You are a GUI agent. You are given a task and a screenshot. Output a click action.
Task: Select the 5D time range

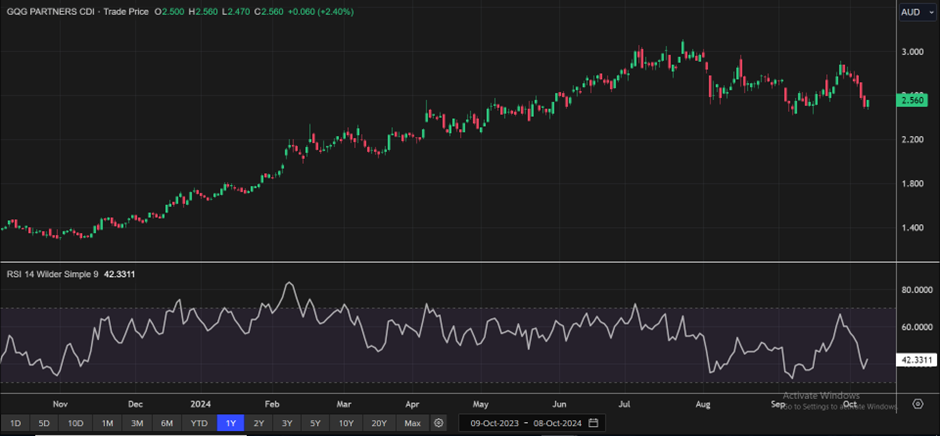click(x=44, y=423)
